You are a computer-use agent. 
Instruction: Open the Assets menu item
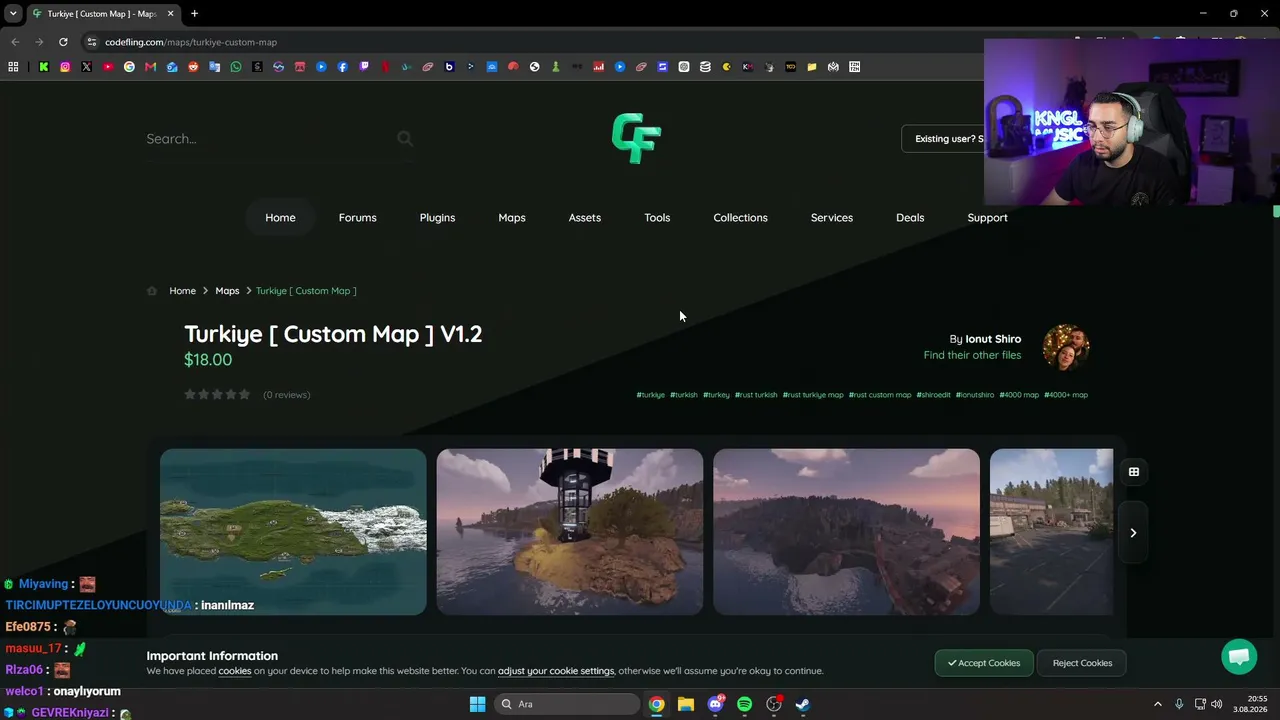click(x=585, y=218)
